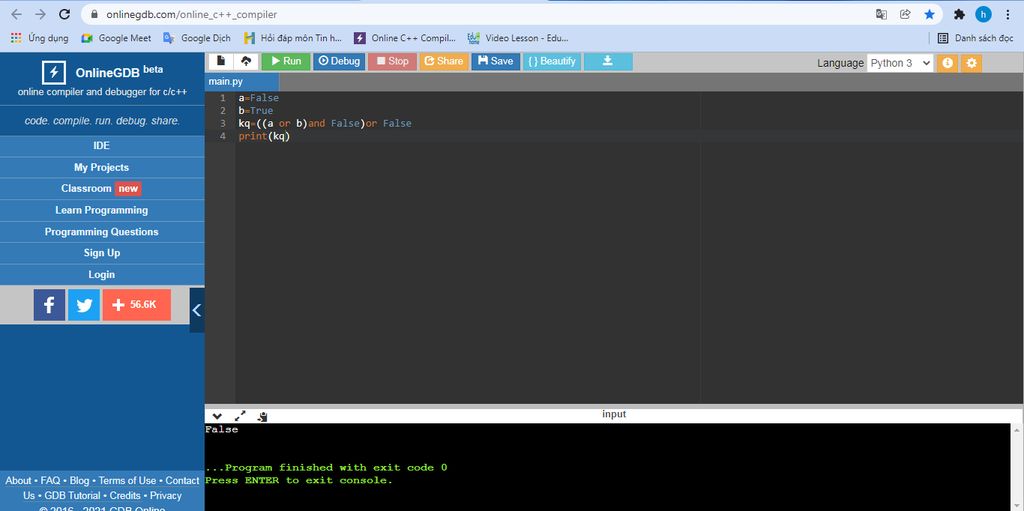Image resolution: width=1024 pixels, height=511 pixels.
Task: Click the Stop button
Action: [x=392, y=61]
